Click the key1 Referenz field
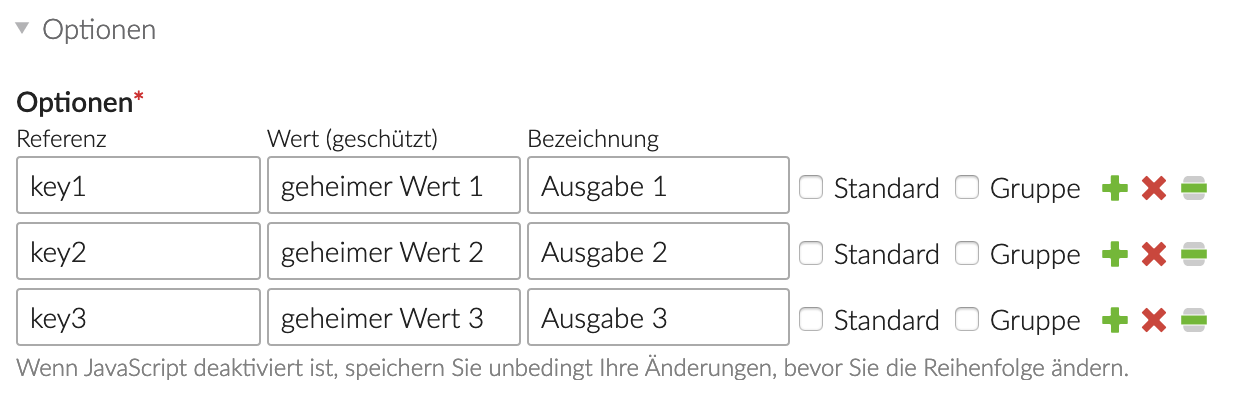The image size is (1248, 420). (139, 187)
